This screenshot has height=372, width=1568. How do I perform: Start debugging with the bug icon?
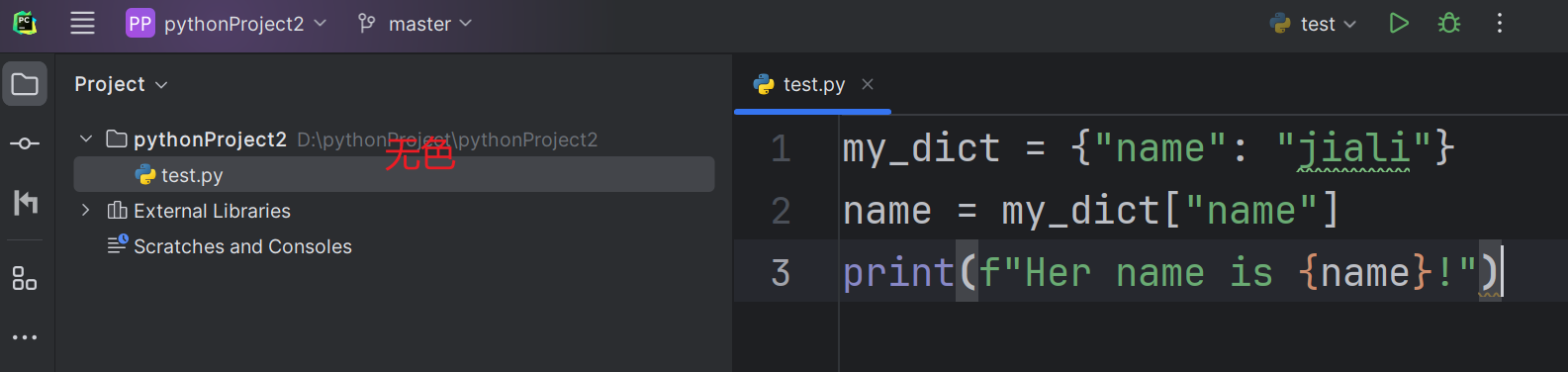point(1449,23)
